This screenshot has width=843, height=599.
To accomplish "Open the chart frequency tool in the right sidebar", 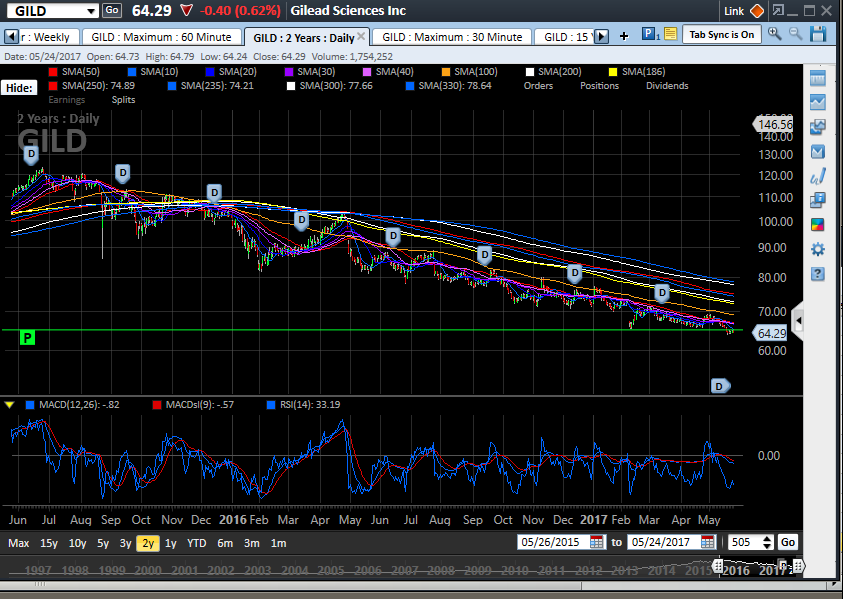I will tap(817, 78).
